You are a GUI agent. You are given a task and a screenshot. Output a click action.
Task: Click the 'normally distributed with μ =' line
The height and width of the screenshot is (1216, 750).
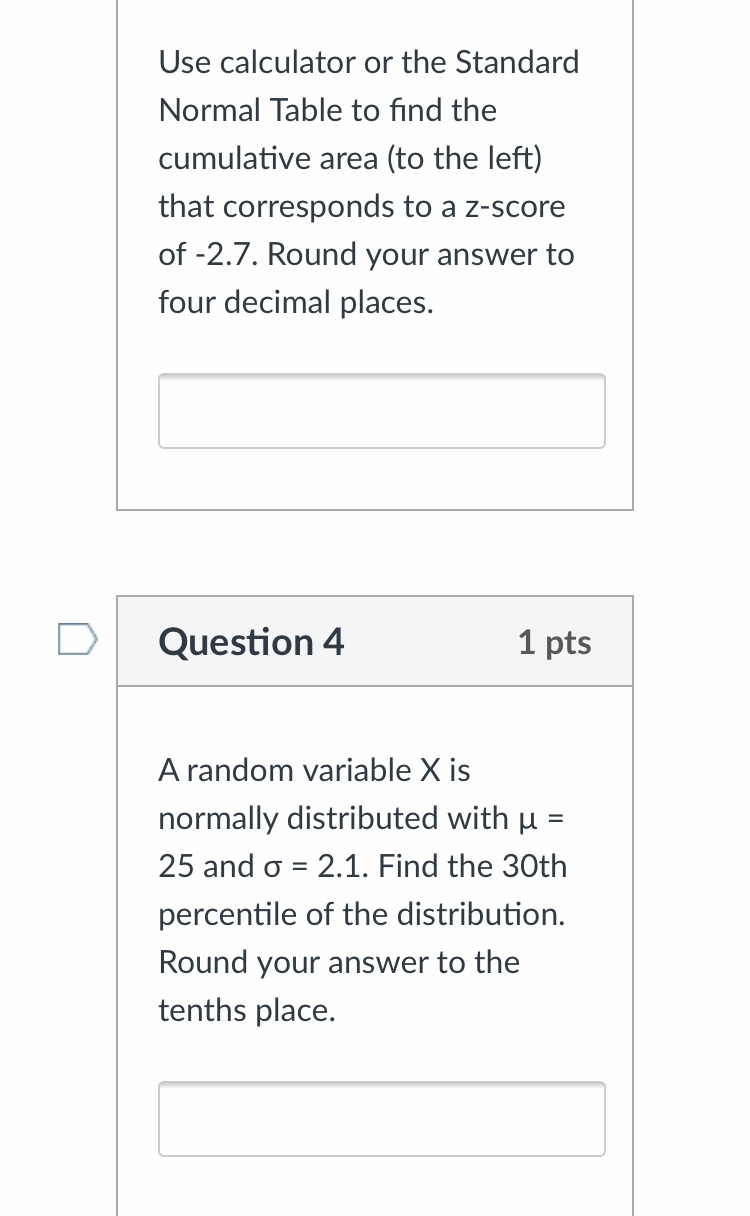[x=362, y=818]
